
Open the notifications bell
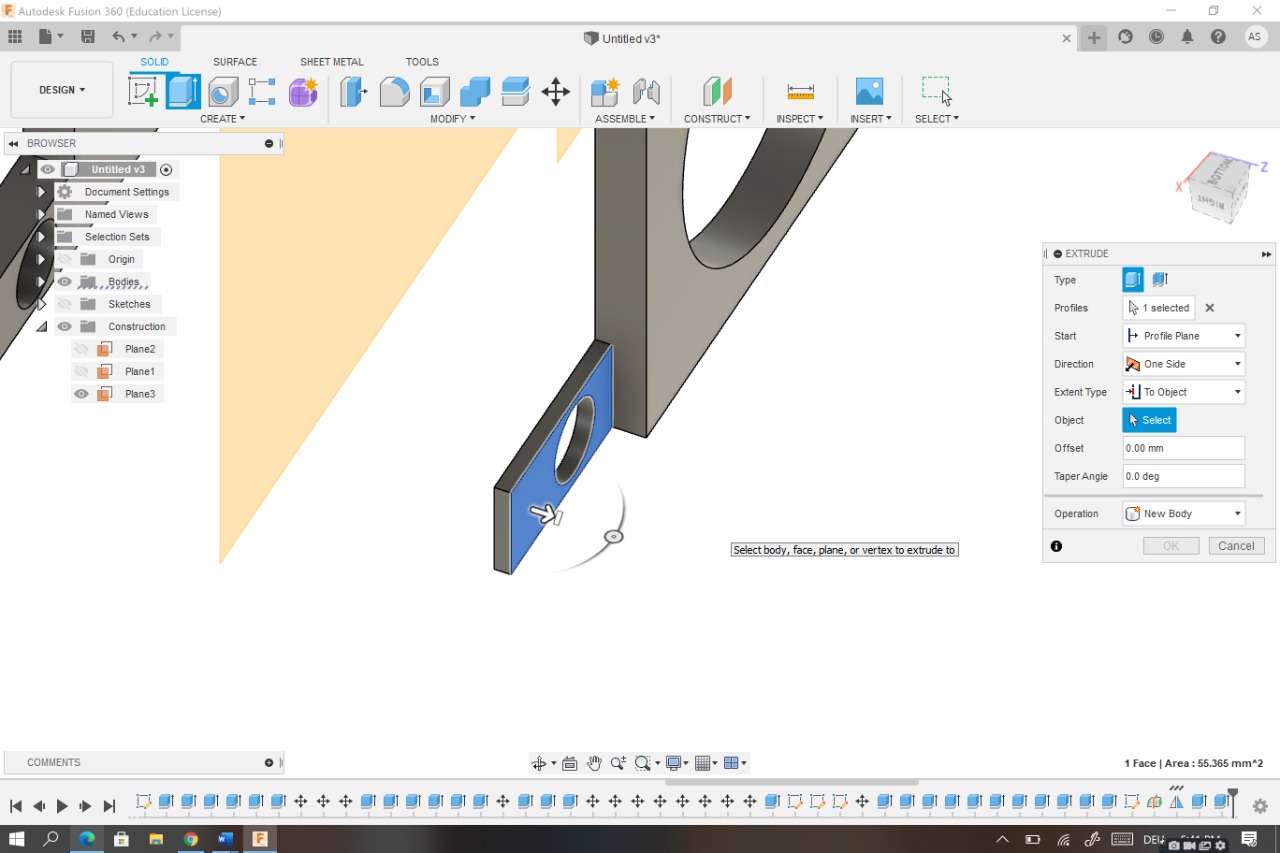(1187, 37)
